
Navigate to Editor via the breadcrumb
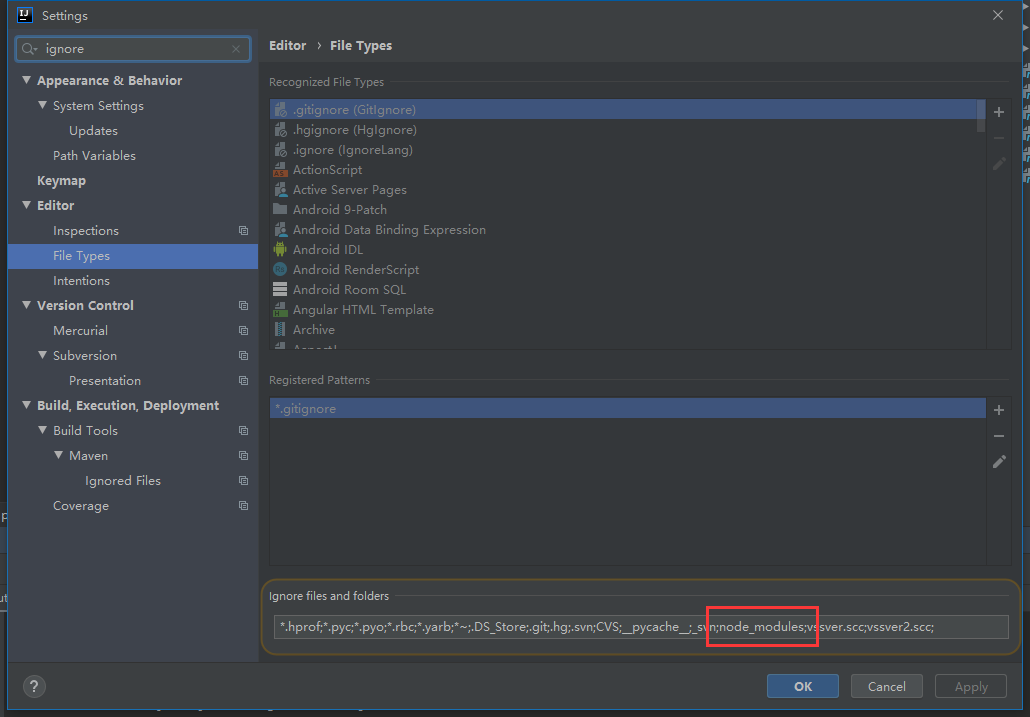click(287, 45)
